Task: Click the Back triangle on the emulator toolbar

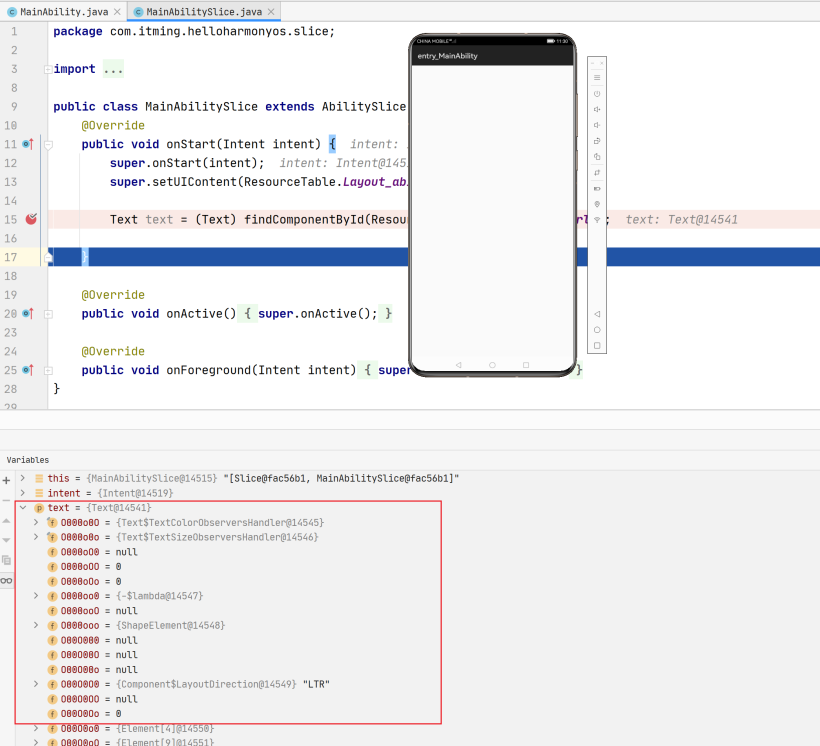Action: pos(597,314)
